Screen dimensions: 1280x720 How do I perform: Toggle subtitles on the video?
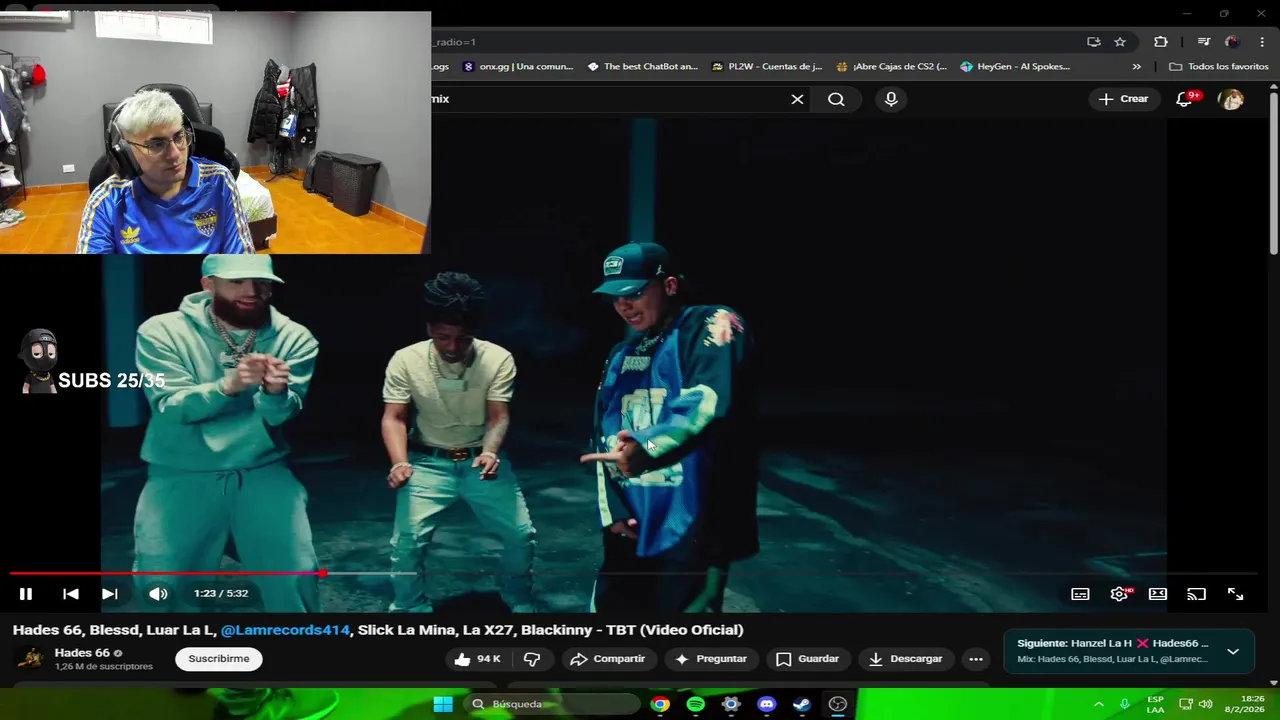click(1080, 594)
